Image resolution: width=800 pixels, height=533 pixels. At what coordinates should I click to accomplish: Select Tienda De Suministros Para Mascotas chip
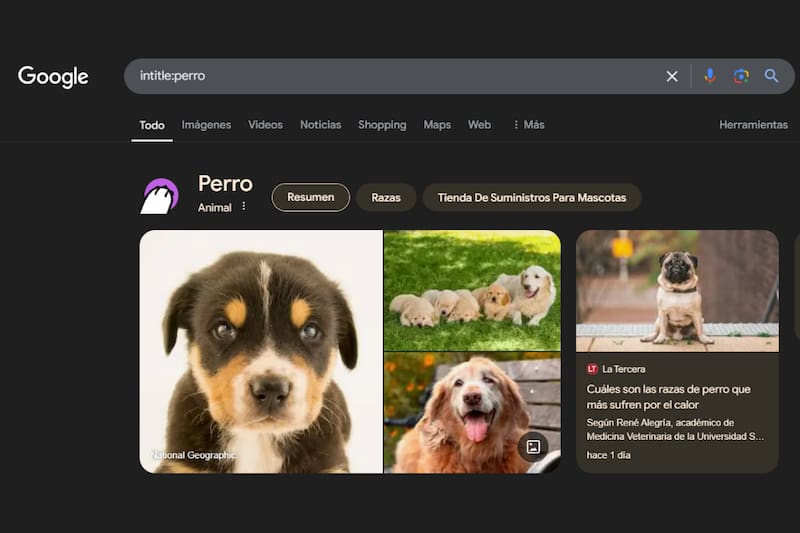tap(531, 198)
